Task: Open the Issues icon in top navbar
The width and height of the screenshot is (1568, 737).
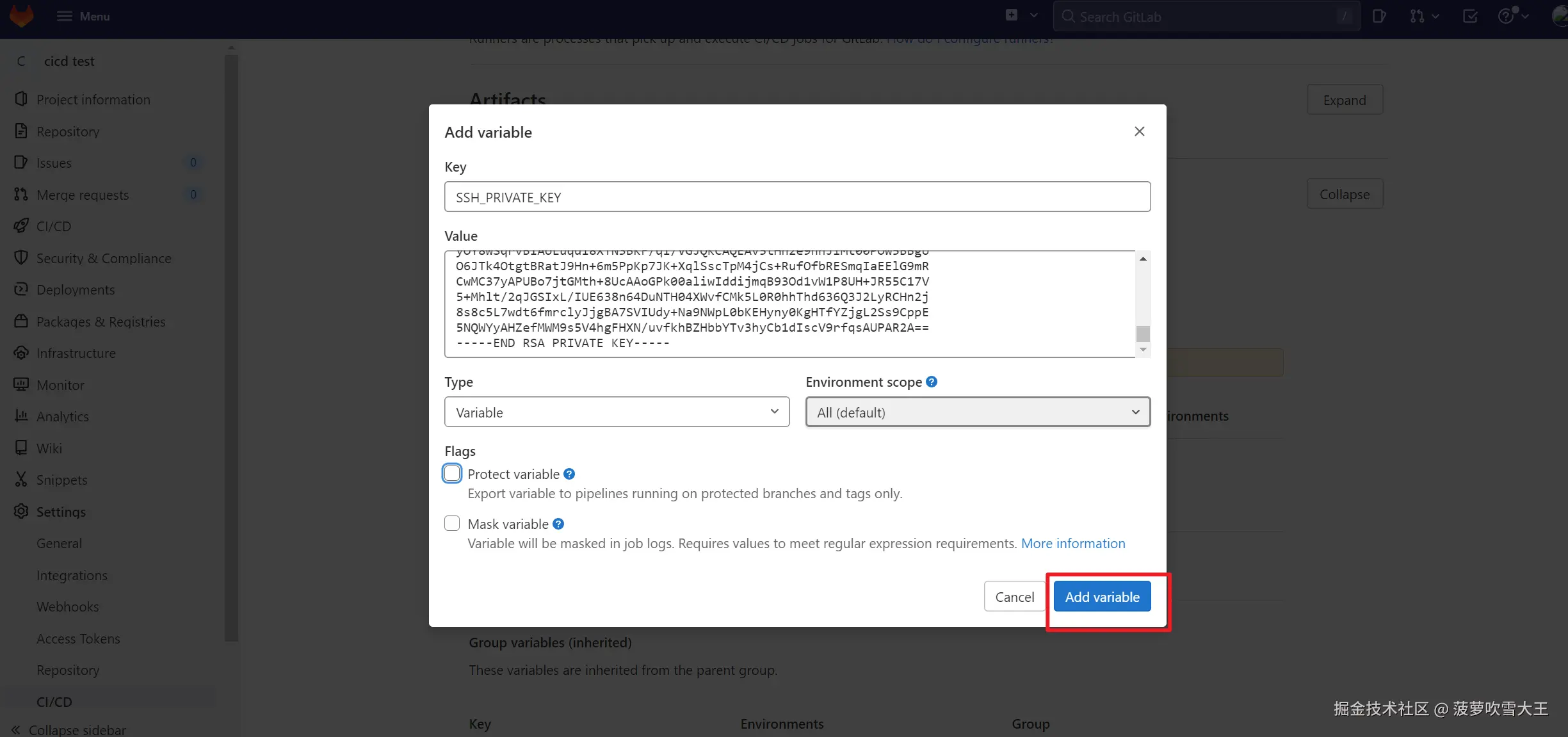Action: click(1379, 16)
